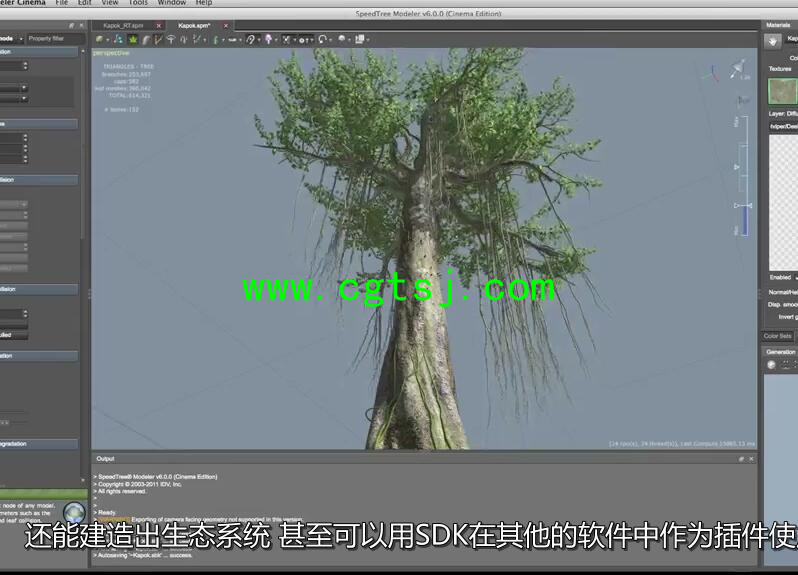798x575 pixels.
Task: Click the small twig toolbar icon
Action: click(184, 39)
